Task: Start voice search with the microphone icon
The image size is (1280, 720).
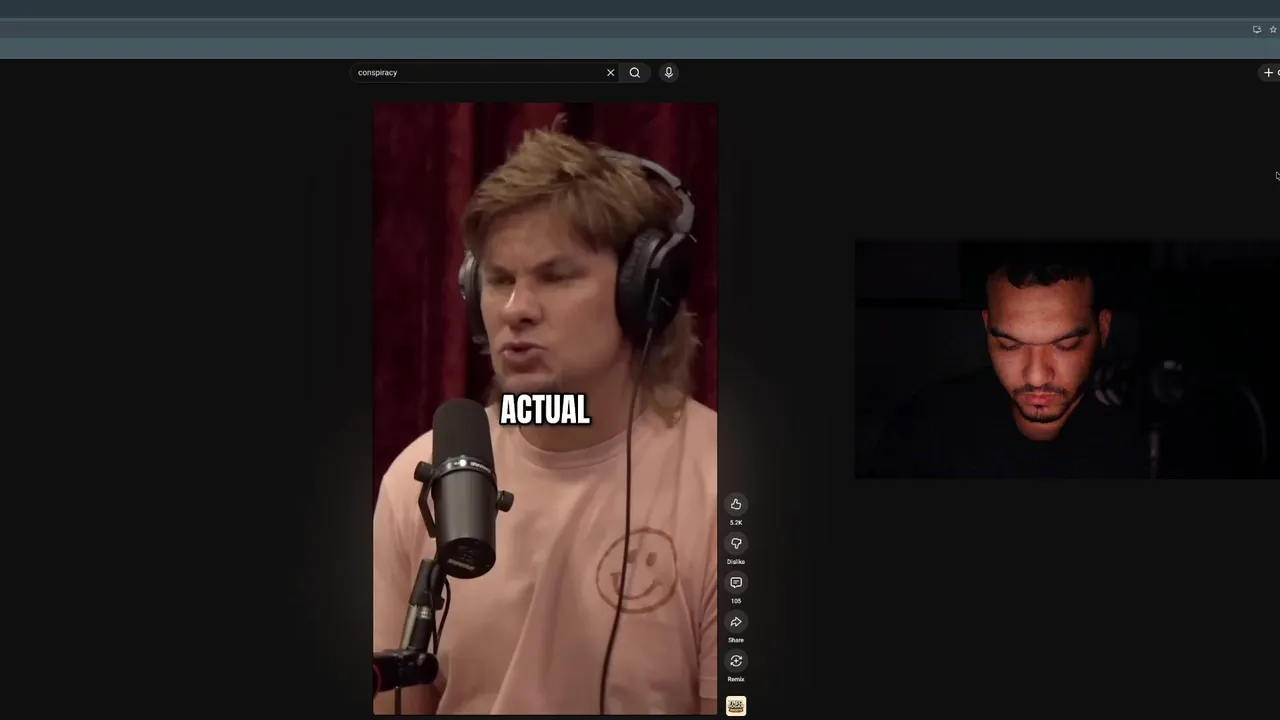Action: [669, 73]
